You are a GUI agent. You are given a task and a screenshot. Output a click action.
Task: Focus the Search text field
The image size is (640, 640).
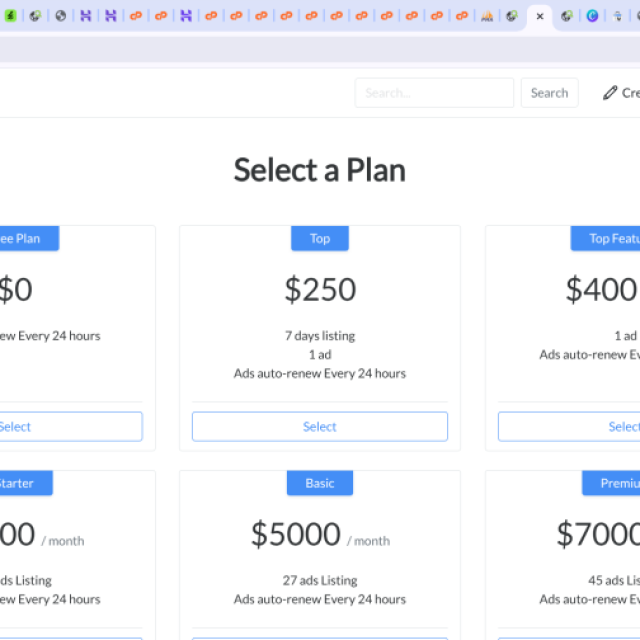pyautogui.click(x=434, y=93)
